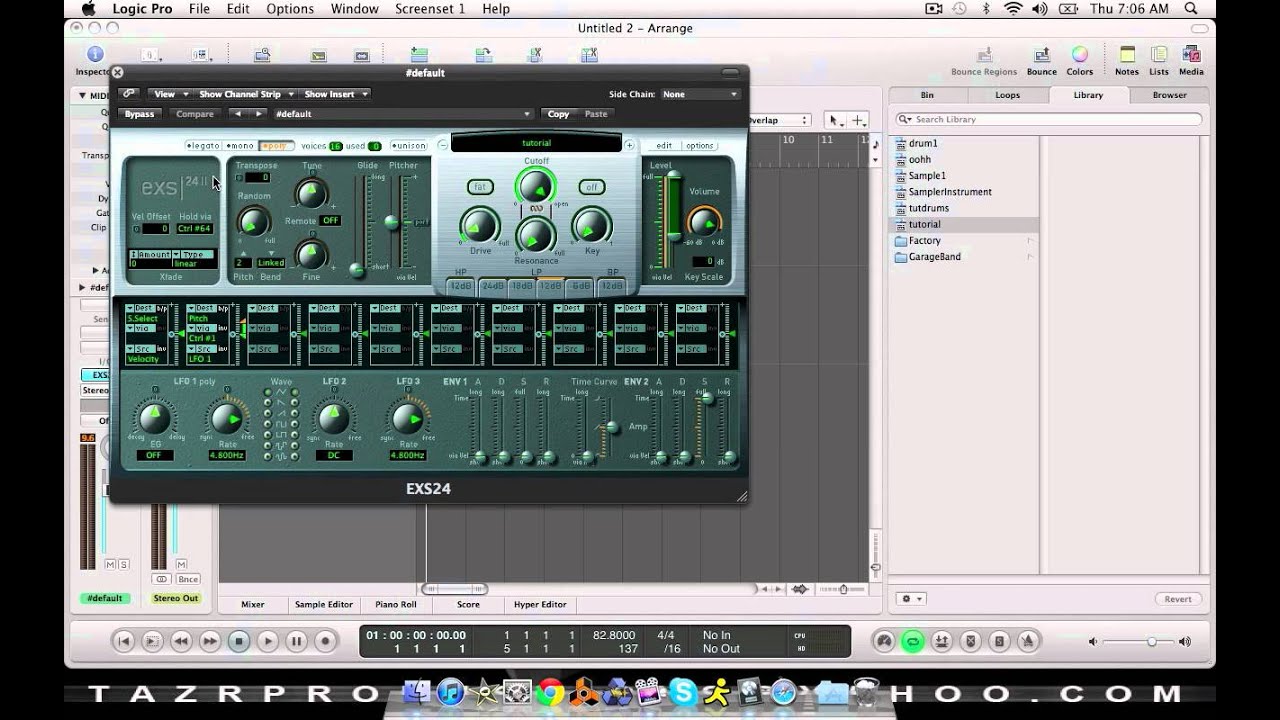The image size is (1280, 720).
Task: Click the rewind transport button
Action: point(181,642)
